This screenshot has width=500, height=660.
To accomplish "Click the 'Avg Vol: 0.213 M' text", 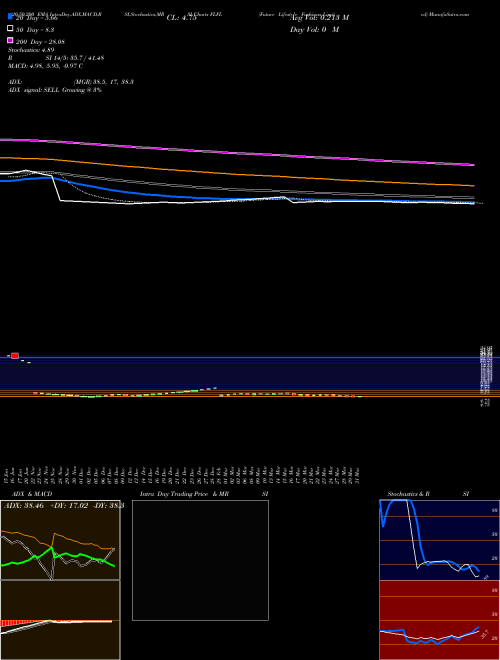I will 319,18.
